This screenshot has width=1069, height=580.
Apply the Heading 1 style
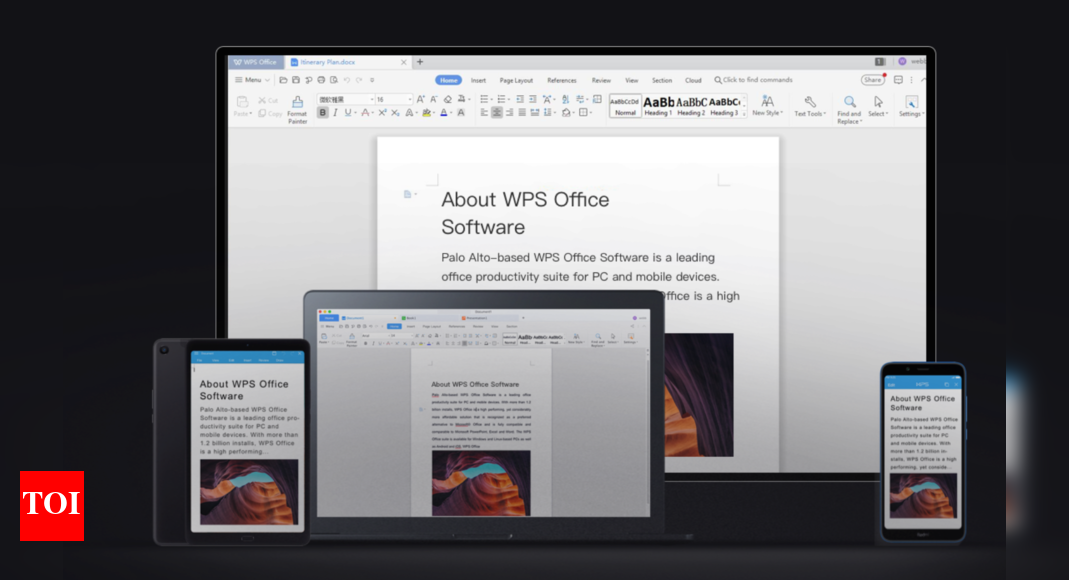click(x=657, y=105)
